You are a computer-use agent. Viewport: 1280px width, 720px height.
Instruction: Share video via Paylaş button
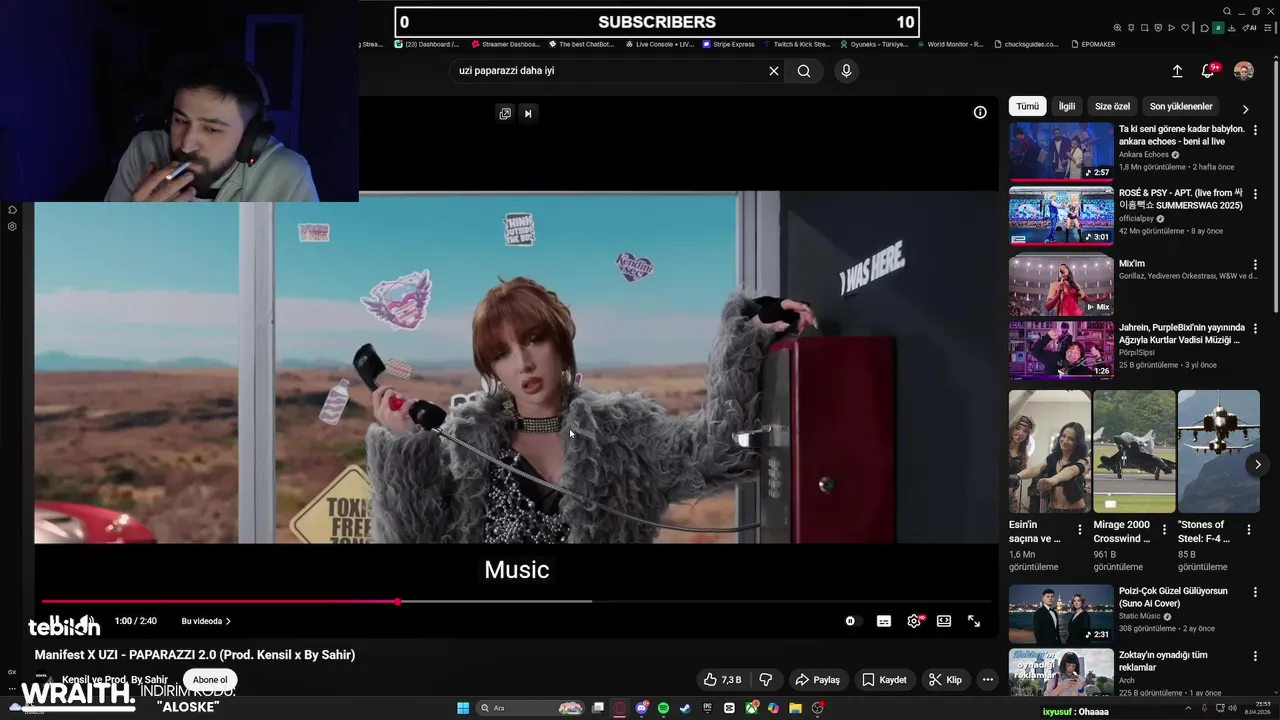click(817, 680)
